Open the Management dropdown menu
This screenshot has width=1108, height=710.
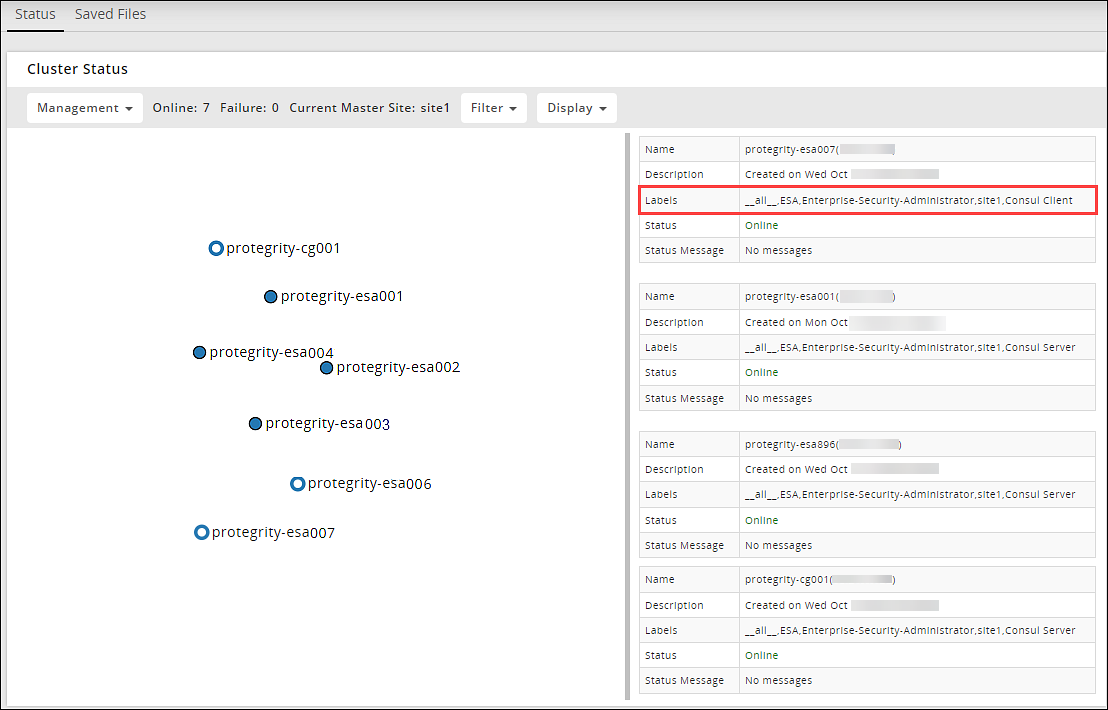point(84,108)
